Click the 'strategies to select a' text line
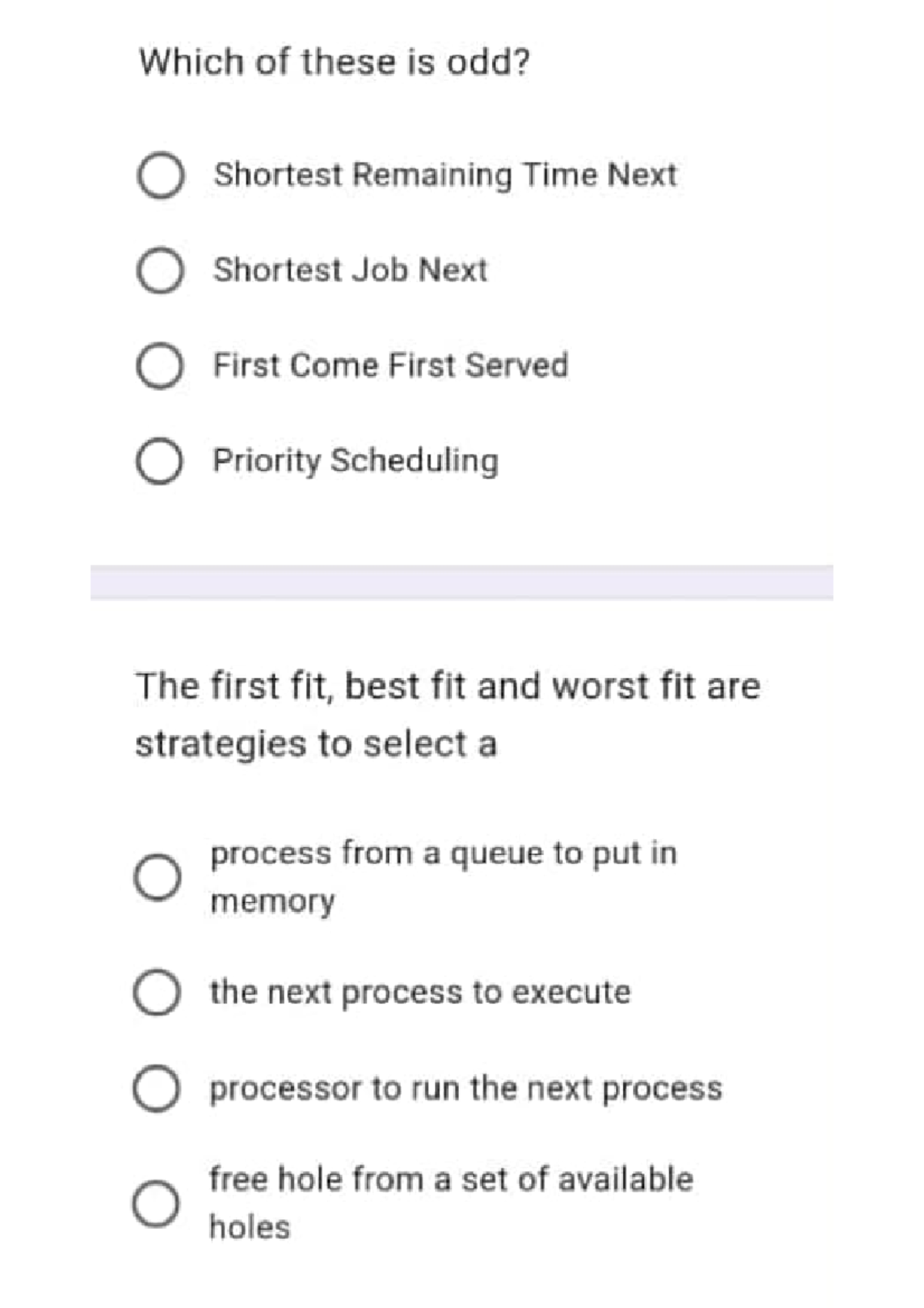Viewport: 924px width, 1308px height. click(x=316, y=744)
